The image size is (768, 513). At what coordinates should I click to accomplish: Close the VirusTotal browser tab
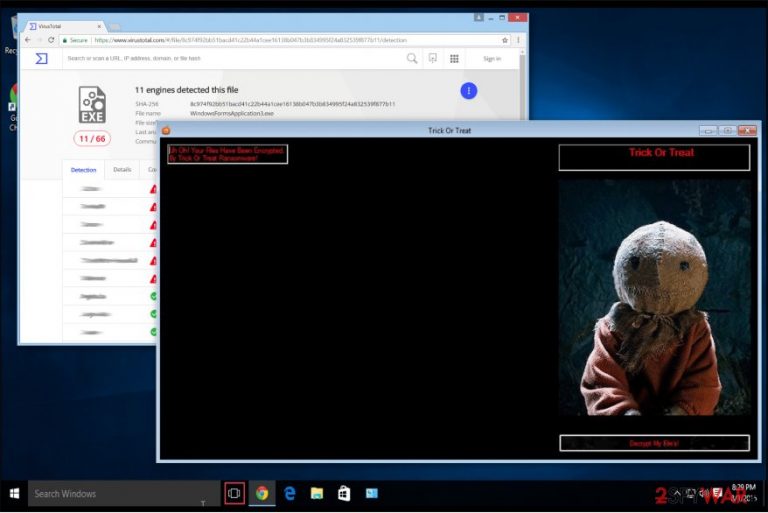pyautogui.click(x=99, y=26)
